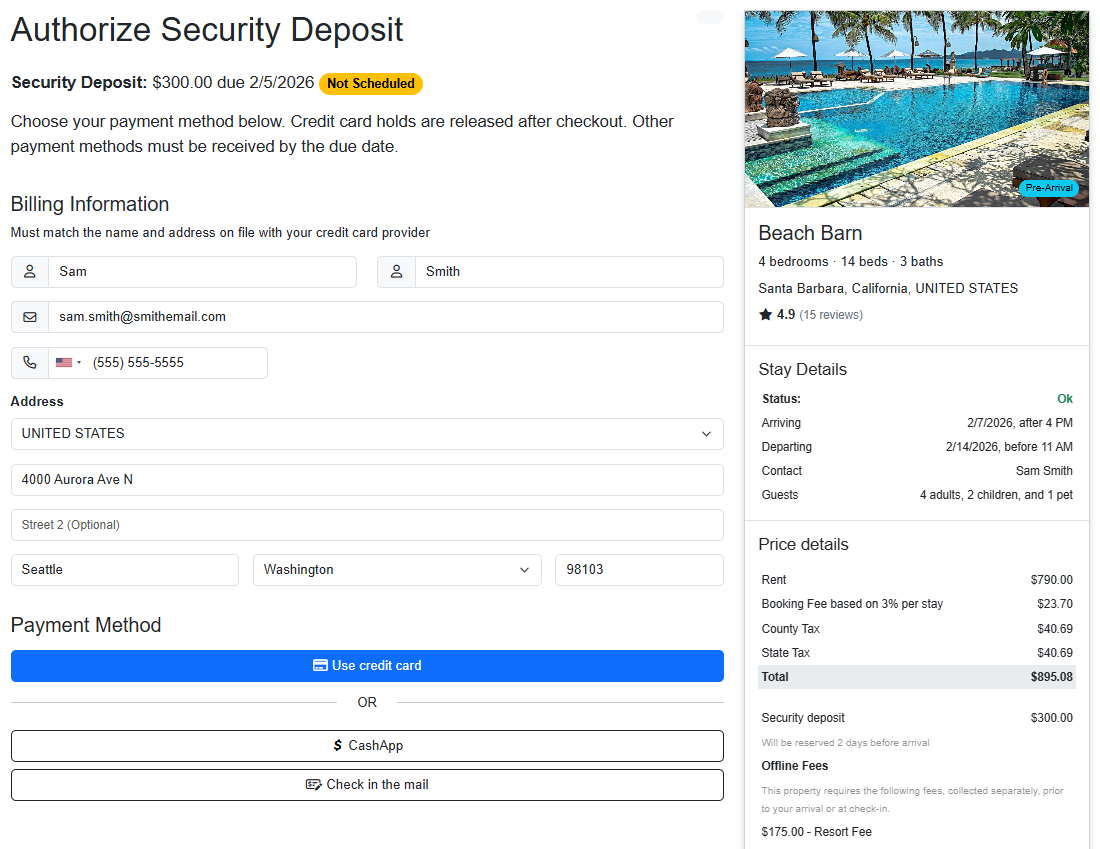The width and height of the screenshot is (1100, 849).
Task: Open the UNITED STATES country dropdown
Action: tap(367, 434)
